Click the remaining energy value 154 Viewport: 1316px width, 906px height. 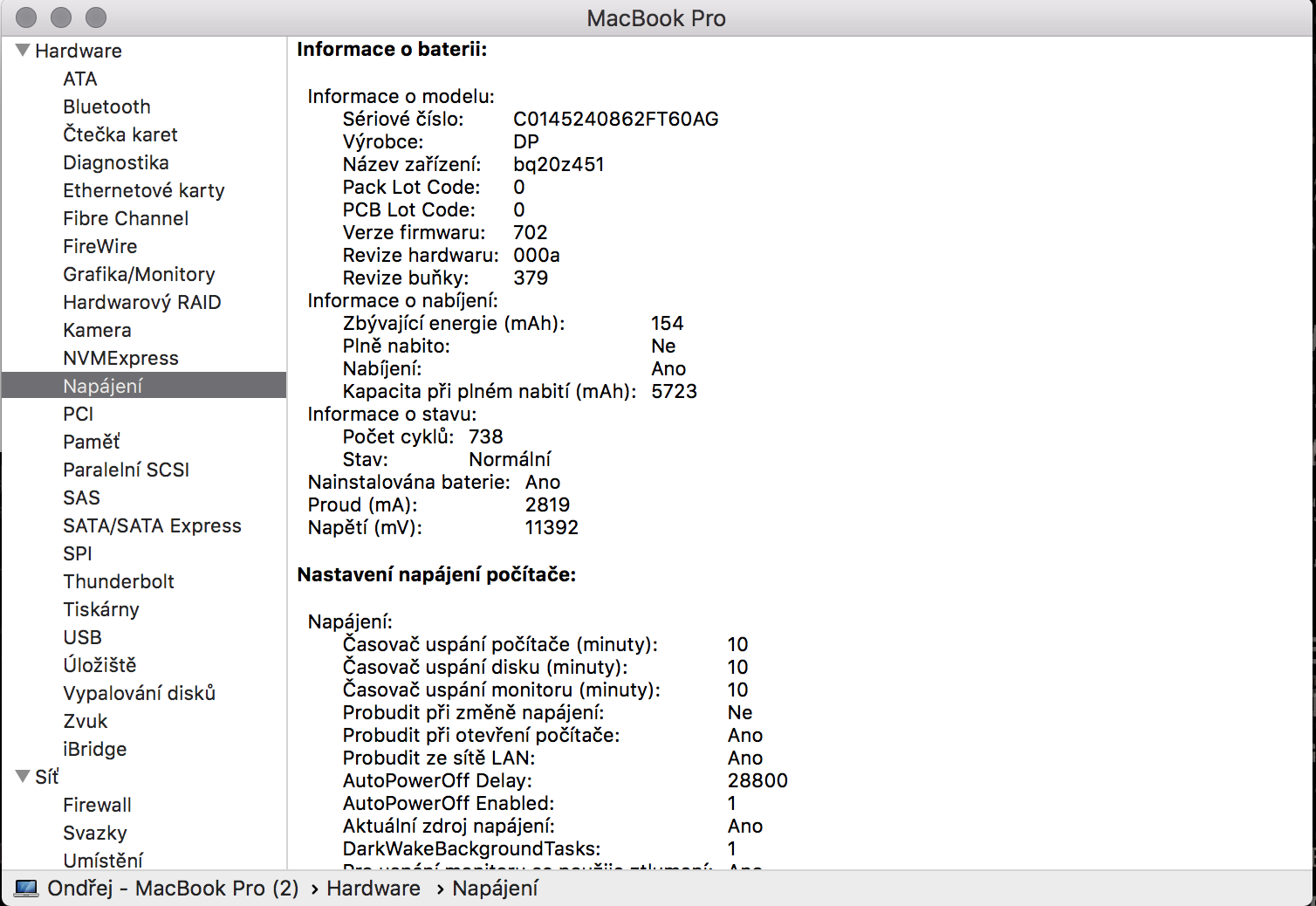coord(668,323)
